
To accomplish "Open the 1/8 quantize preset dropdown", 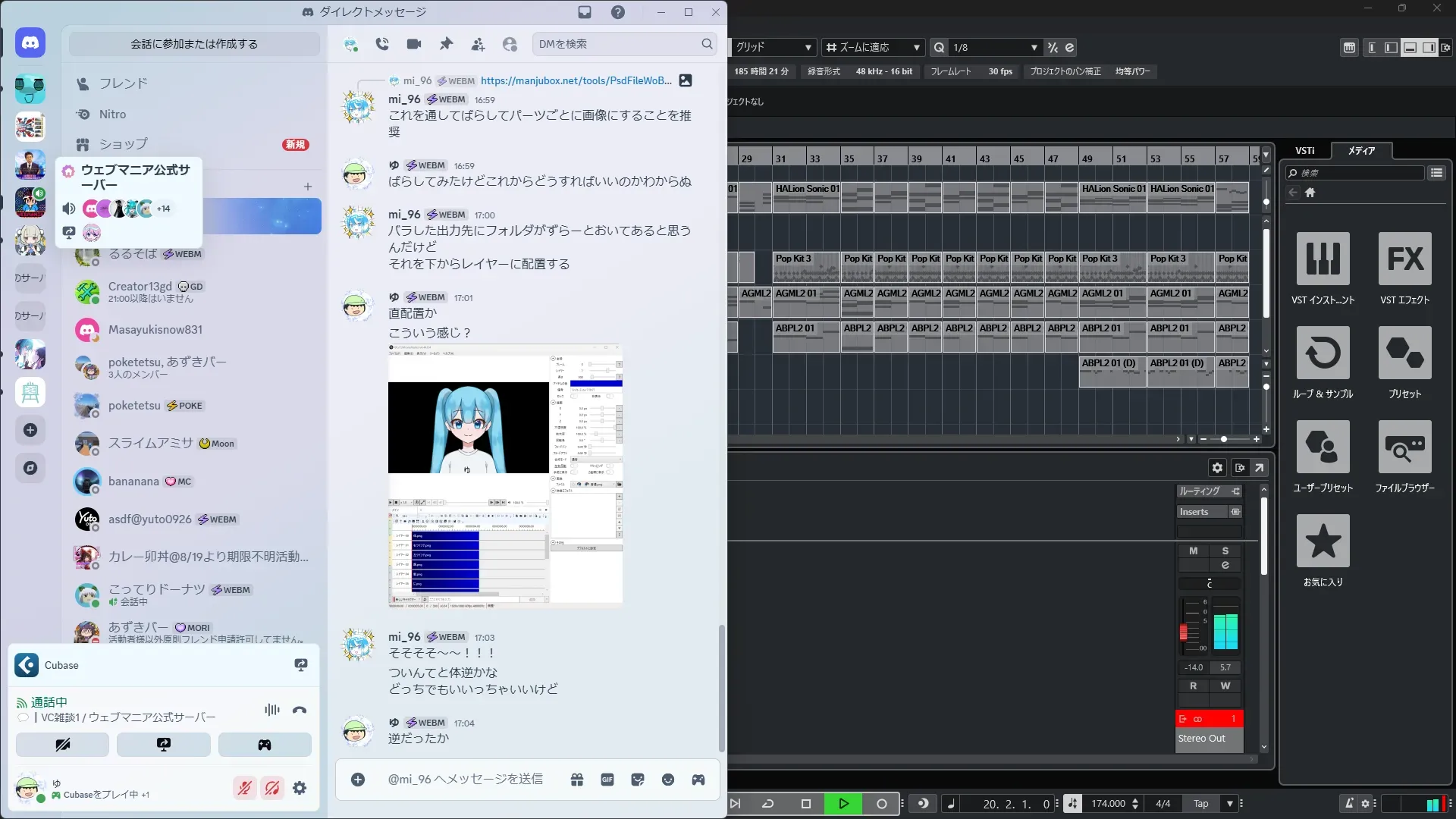I will click(993, 47).
